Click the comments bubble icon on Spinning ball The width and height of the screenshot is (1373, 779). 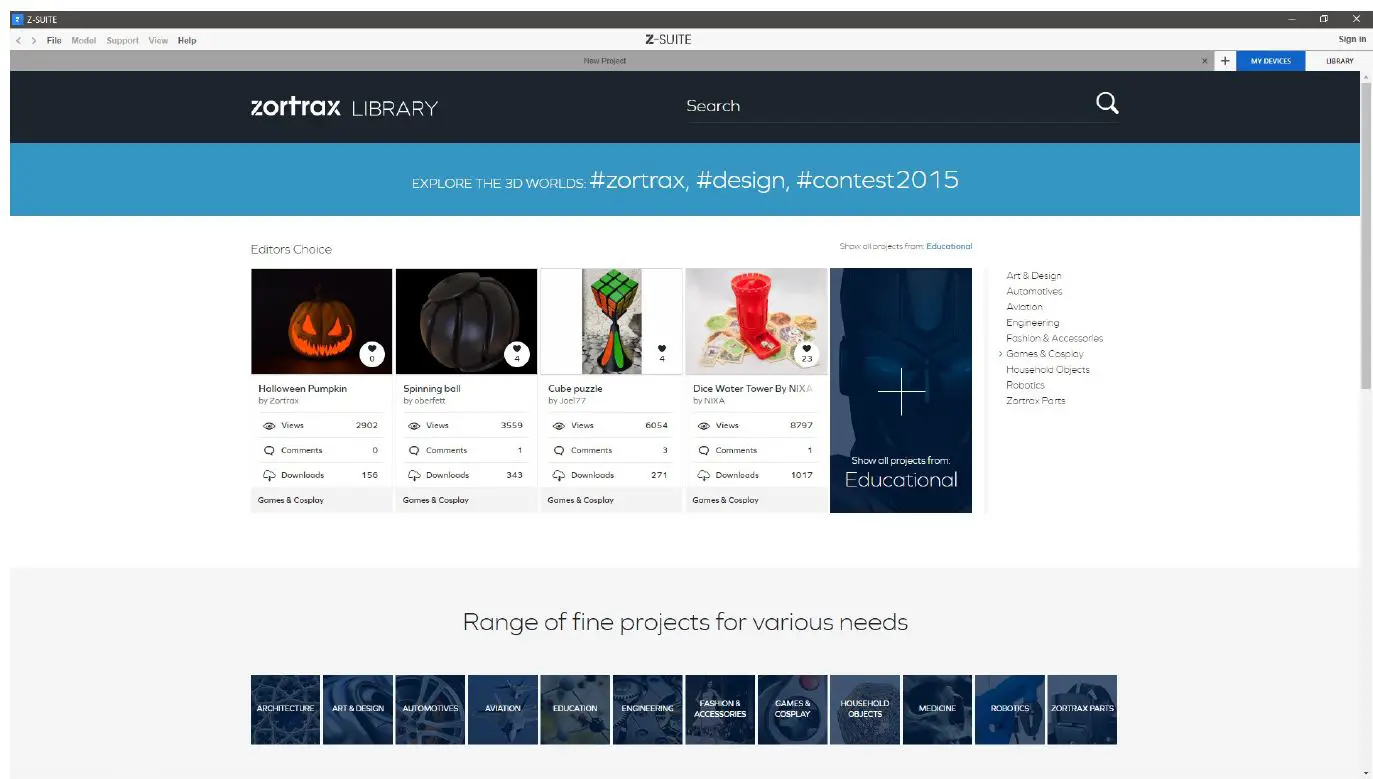point(415,450)
